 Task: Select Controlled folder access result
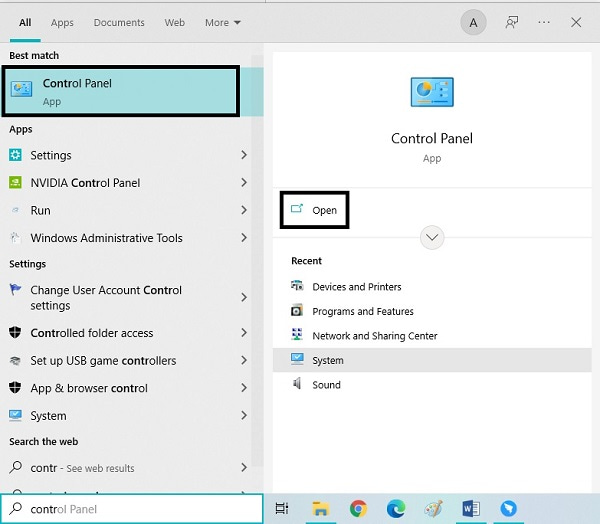point(92,333)
